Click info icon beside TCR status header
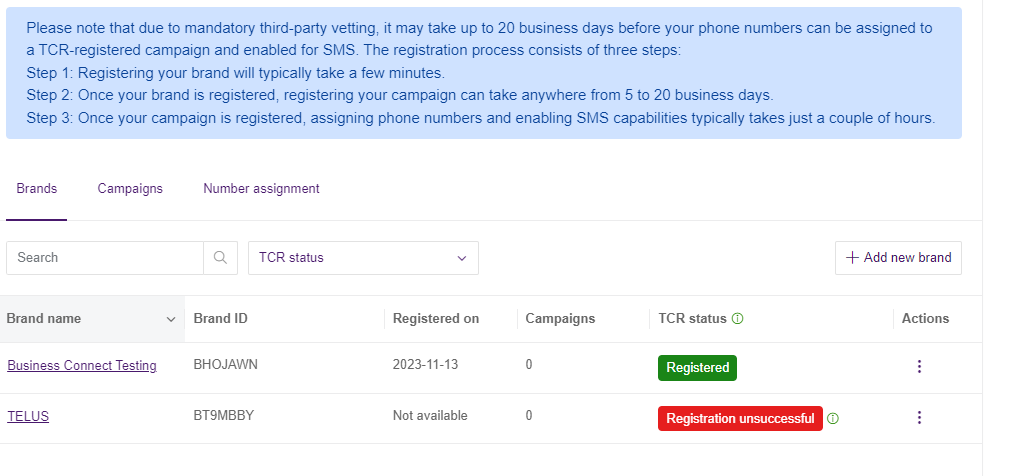 (738, 319)
